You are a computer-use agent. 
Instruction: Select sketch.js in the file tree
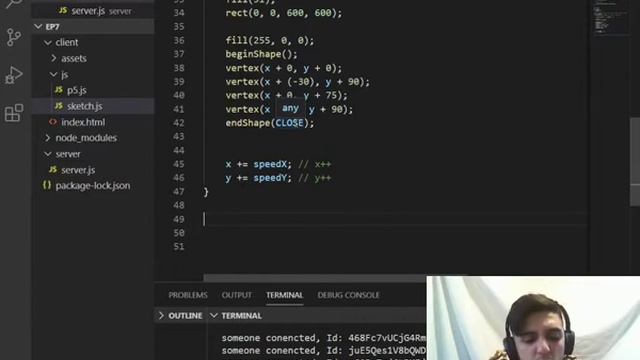tap(84, 106)
